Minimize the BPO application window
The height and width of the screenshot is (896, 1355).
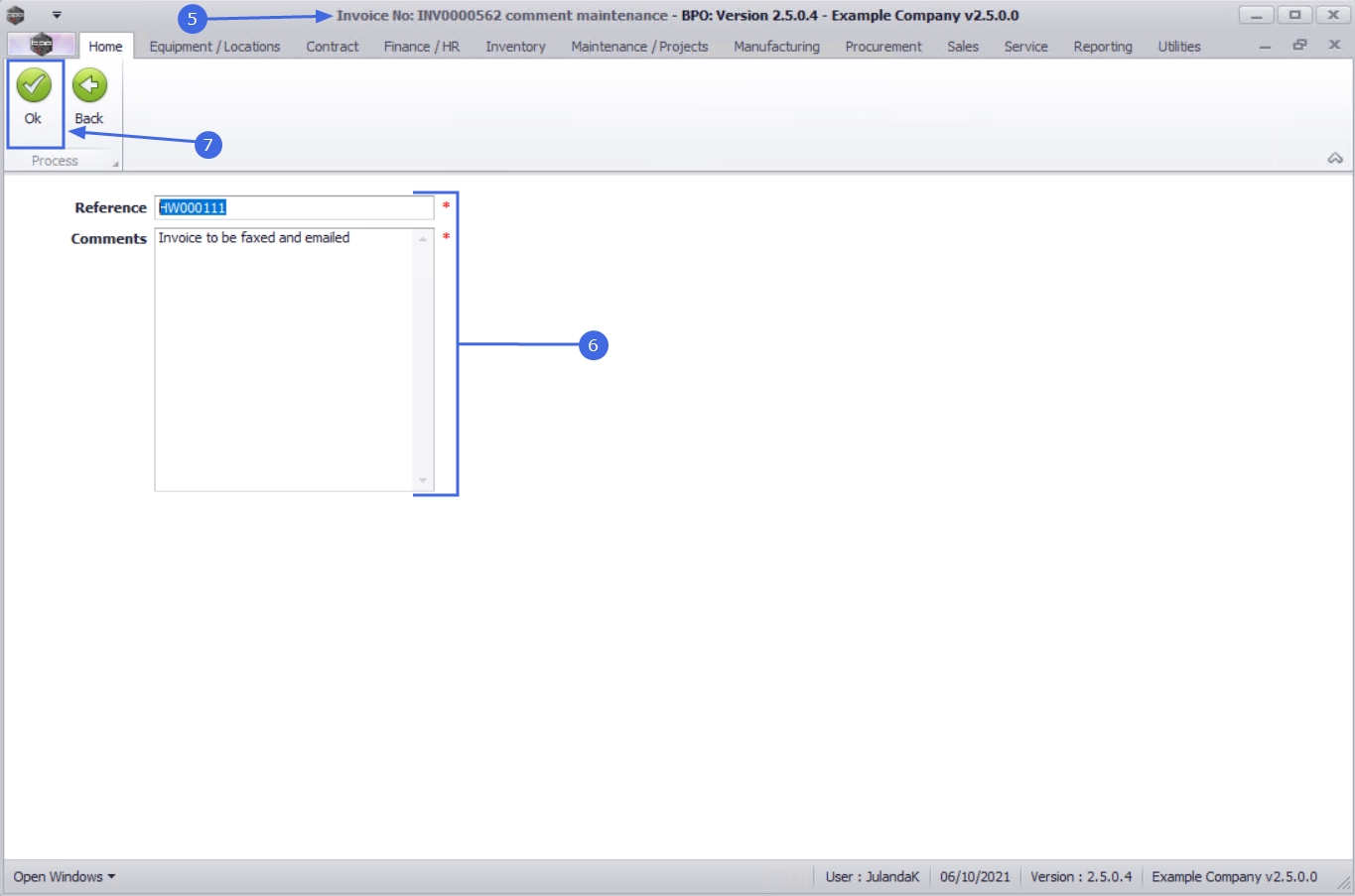(x=1256, y=15)
